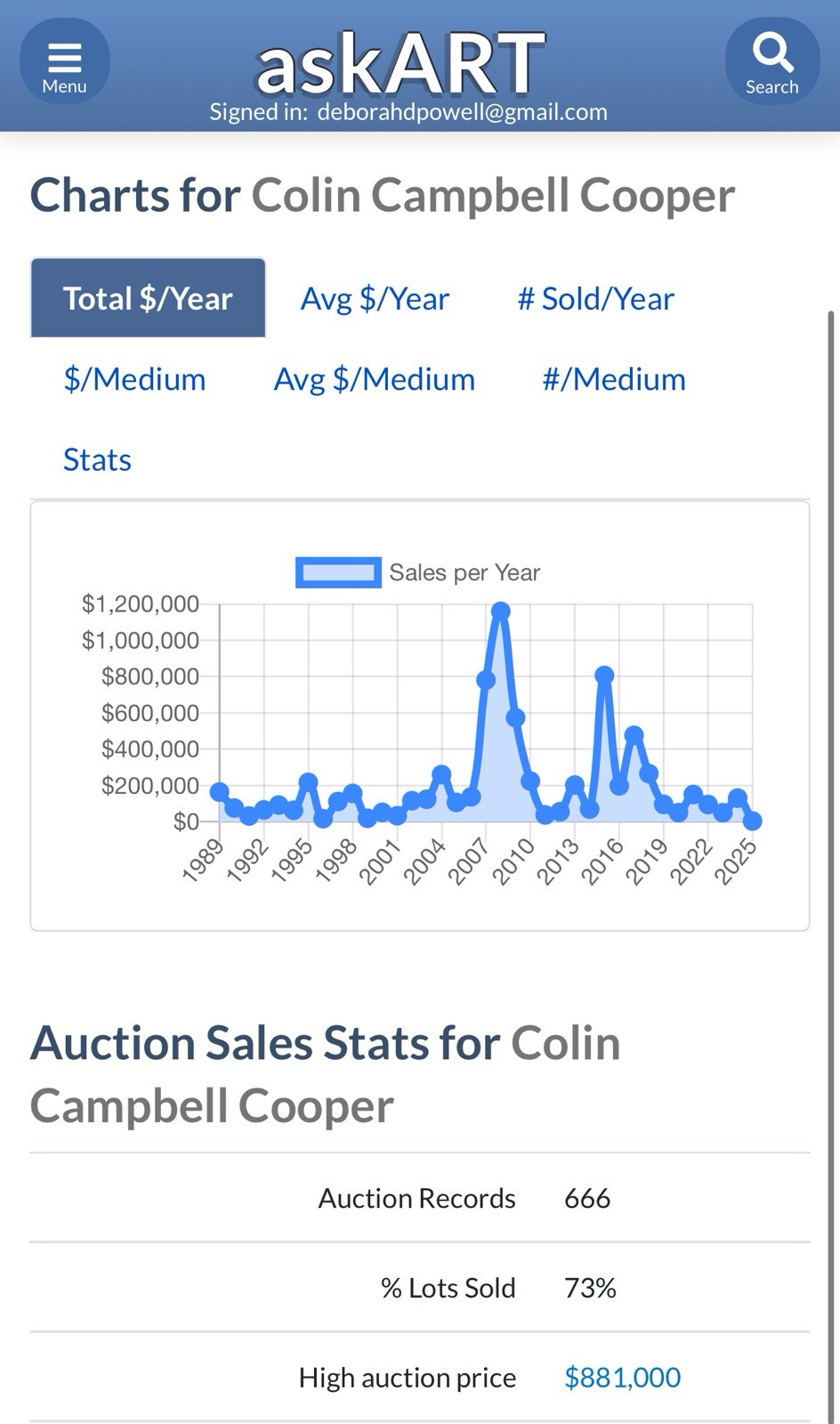Screen dimensions: 840x1424
Task: Tap the Search magnifier icon
Action: coord(772,61)
